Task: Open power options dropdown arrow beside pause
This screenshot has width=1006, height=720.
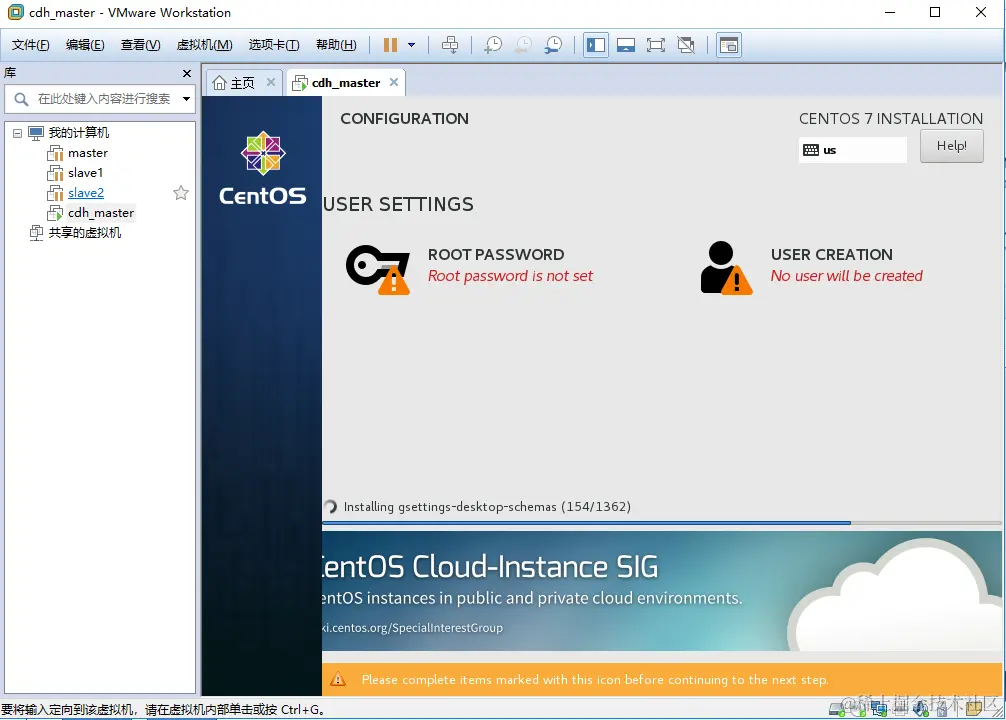Action: click(412, 45)
